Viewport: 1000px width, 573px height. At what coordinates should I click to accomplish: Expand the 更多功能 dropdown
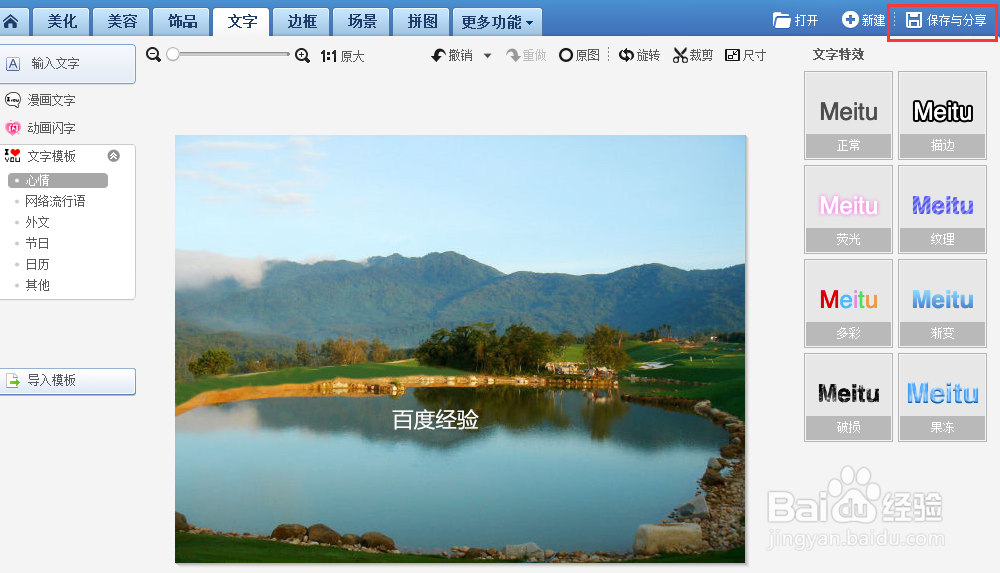(x=497, y=22)
